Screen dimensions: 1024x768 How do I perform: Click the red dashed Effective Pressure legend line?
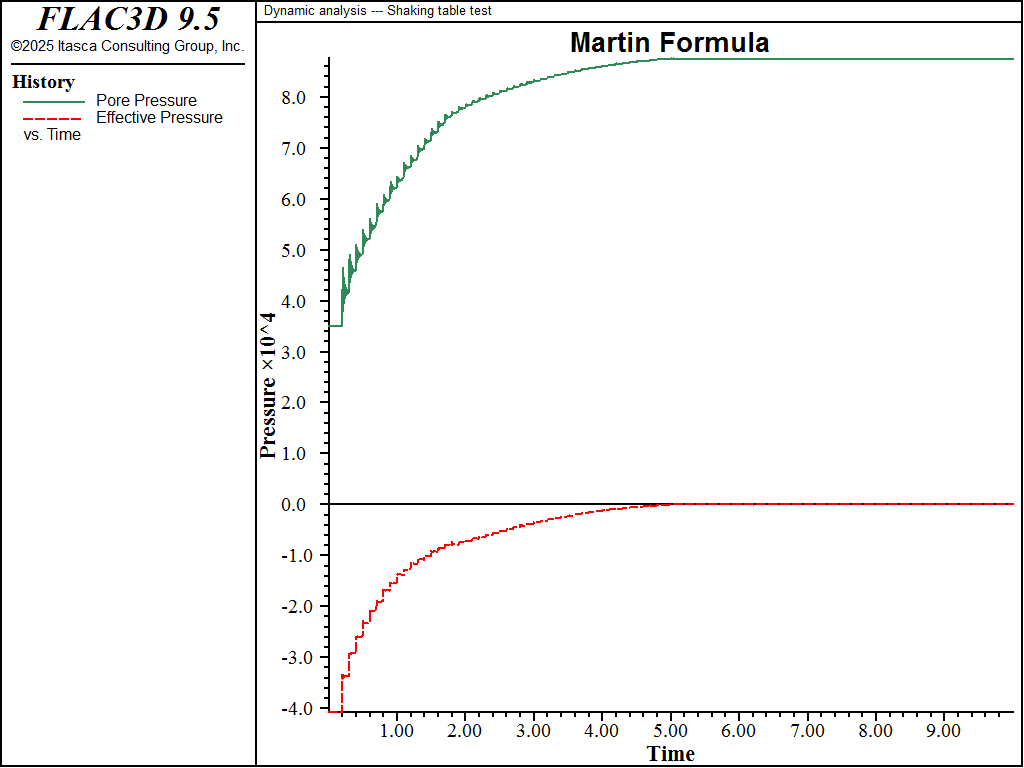[52, 119]
